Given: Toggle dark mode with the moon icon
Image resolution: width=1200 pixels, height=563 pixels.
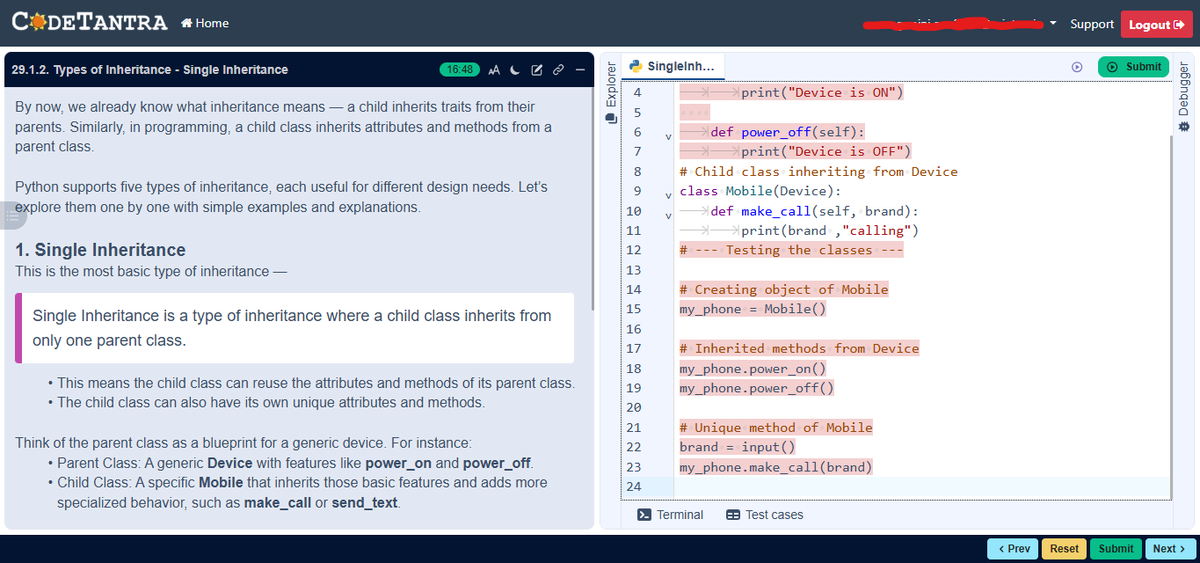Looking at the screenshot, I should click(x=515, y=70).
